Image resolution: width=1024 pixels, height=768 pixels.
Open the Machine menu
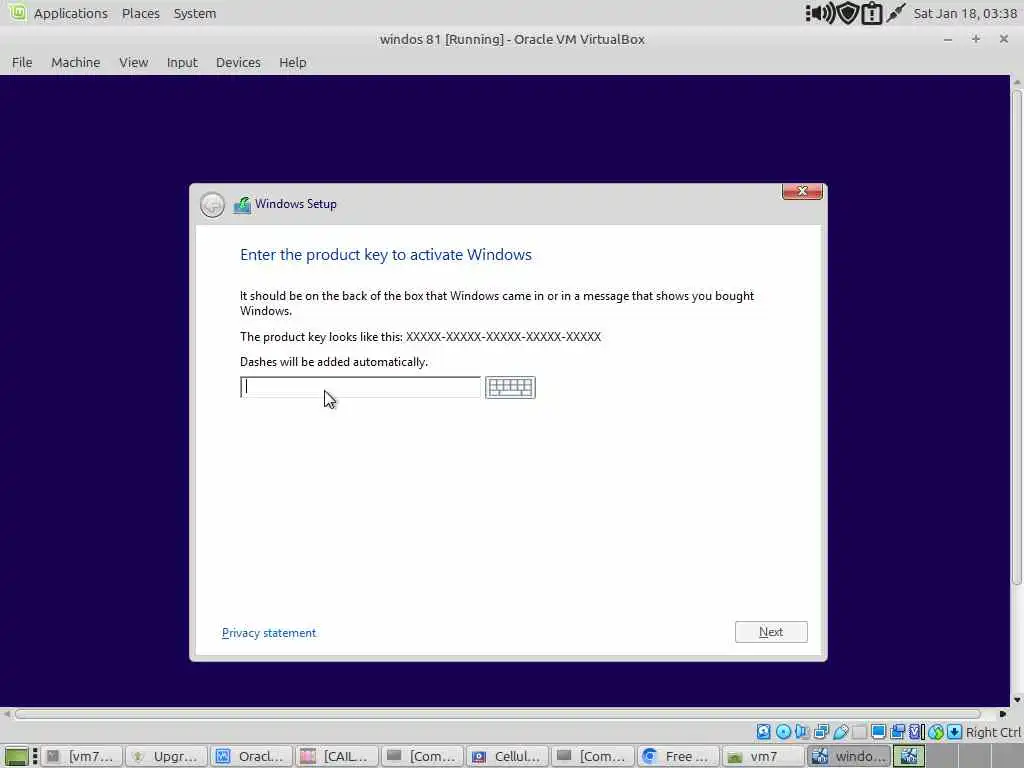click(x=76, y=62)
